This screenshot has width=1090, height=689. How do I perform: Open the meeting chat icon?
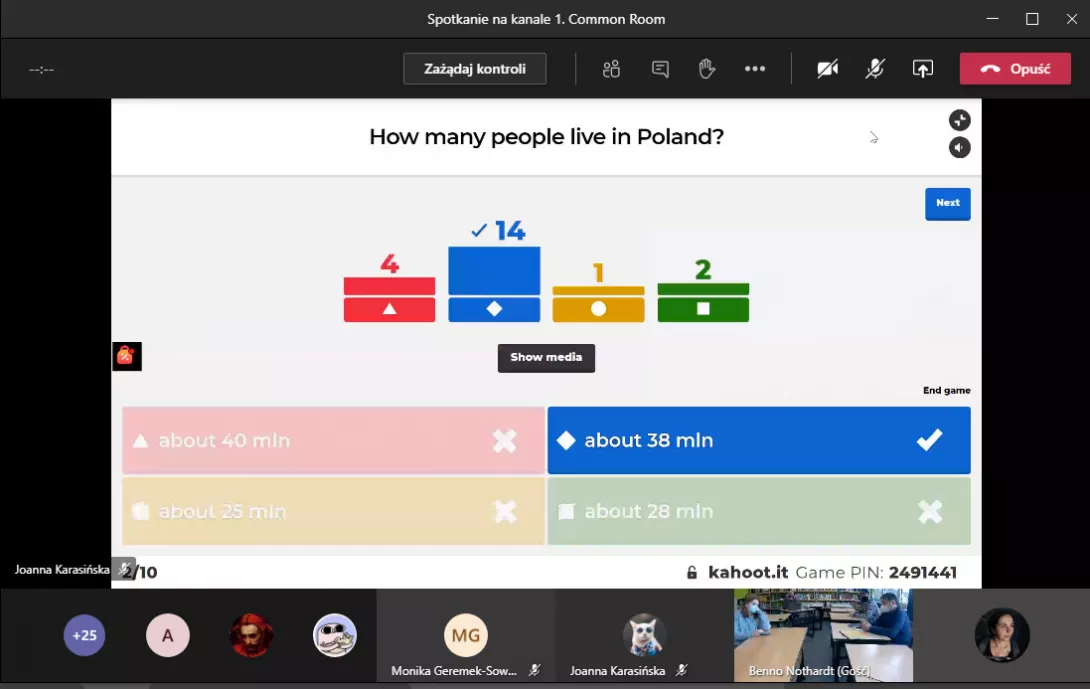(x=660, y=69)
